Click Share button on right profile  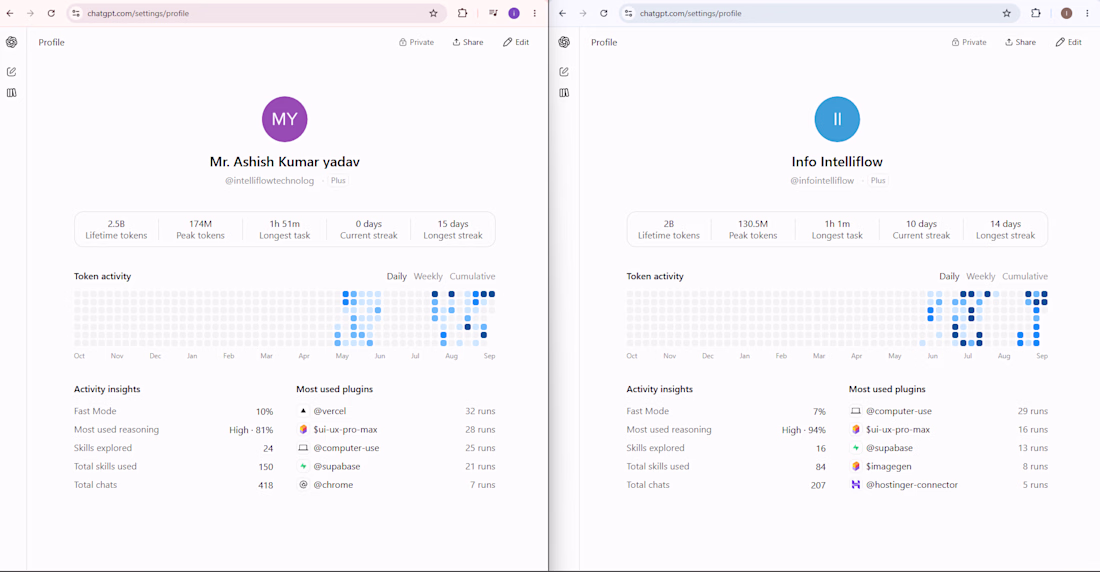click(x=1020, y=42)
